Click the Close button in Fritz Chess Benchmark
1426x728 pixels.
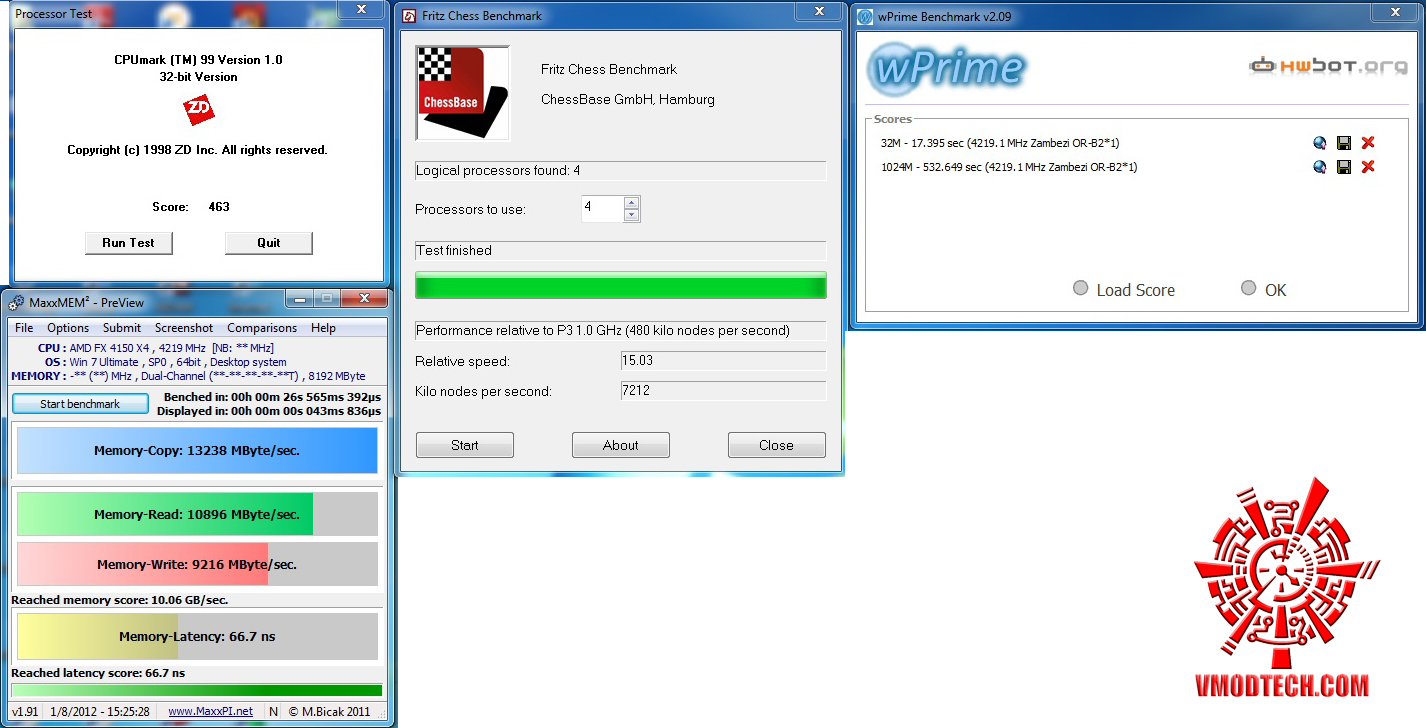pos(776,445)
